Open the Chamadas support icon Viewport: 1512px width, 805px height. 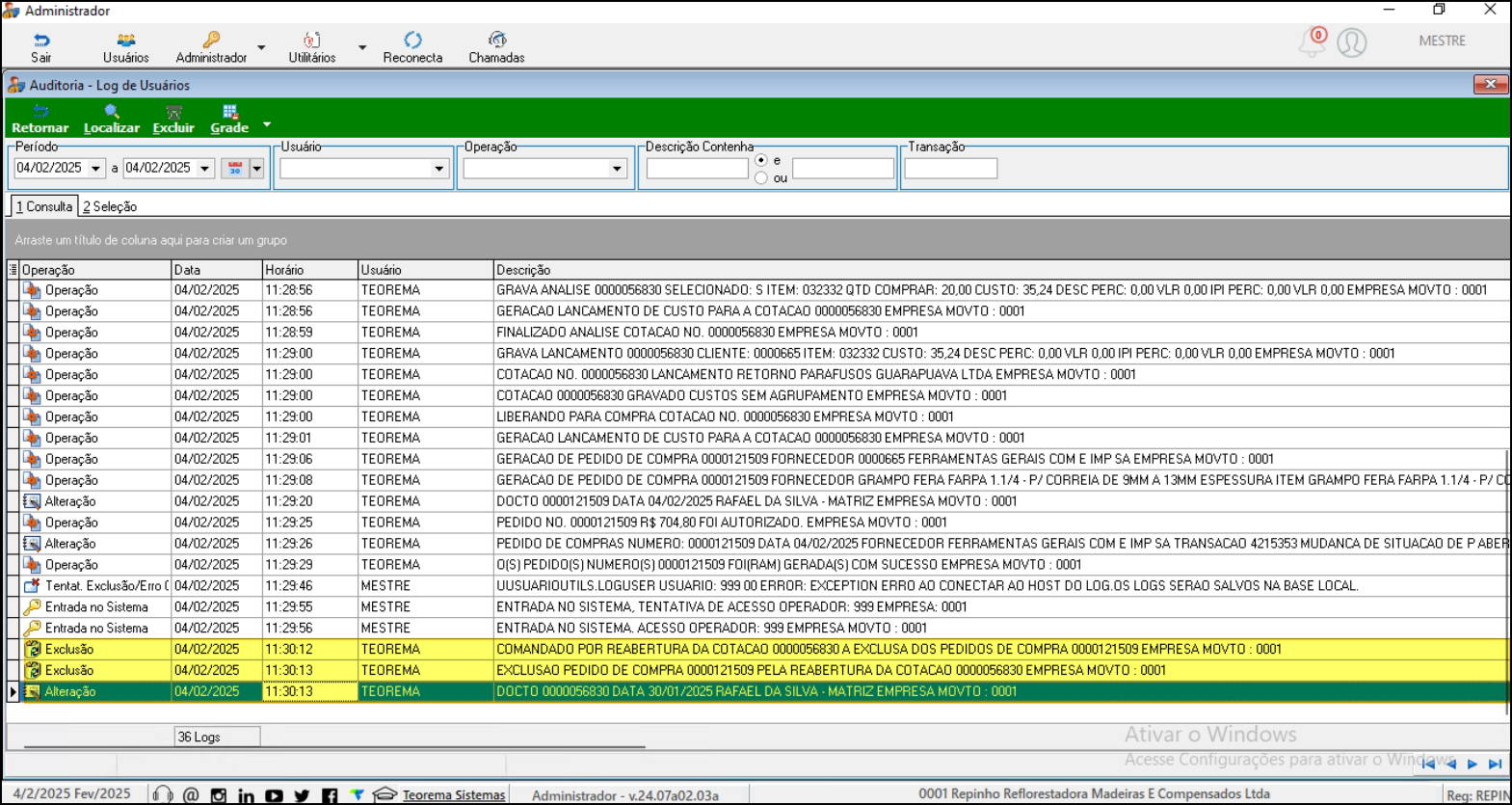496,47
